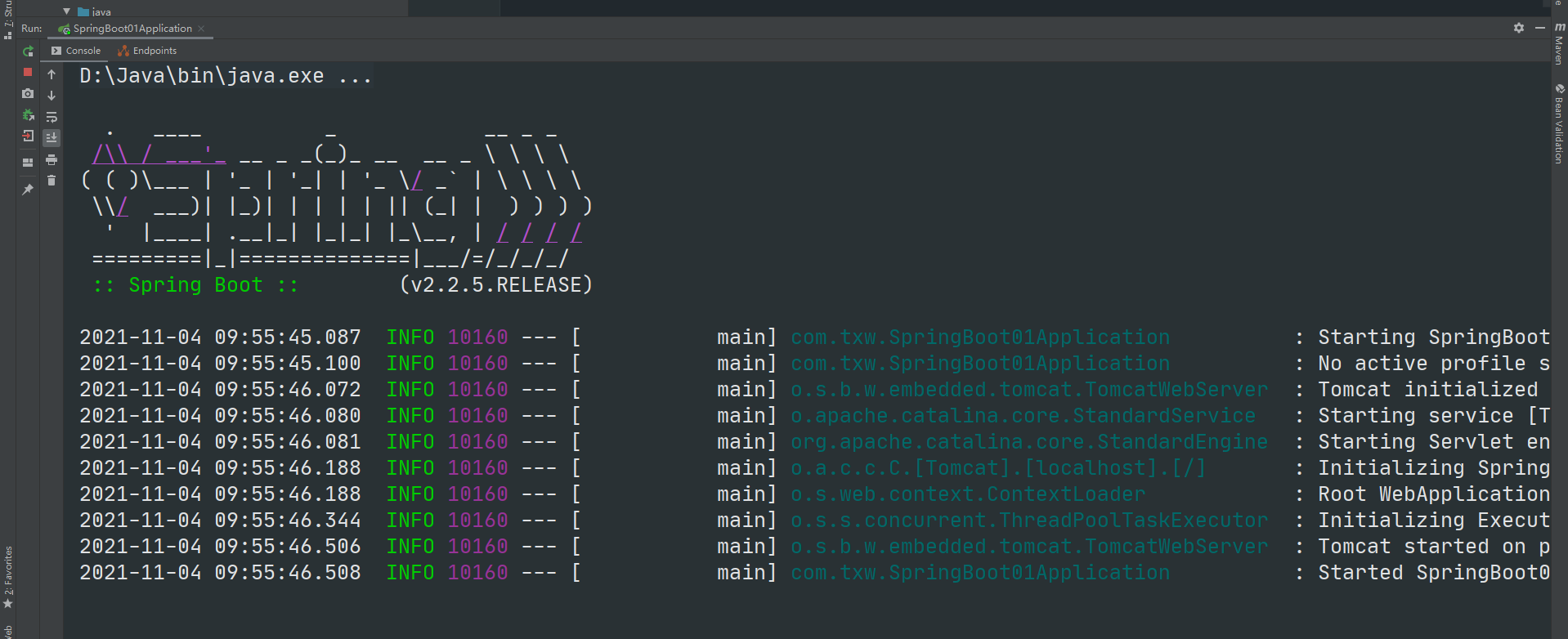Click o.s.s.concurrent.ThreadPoolTaskExecutor logger name
Image resolution: width=1568 pixels, height=639 pixels.
click(1029, 521)
